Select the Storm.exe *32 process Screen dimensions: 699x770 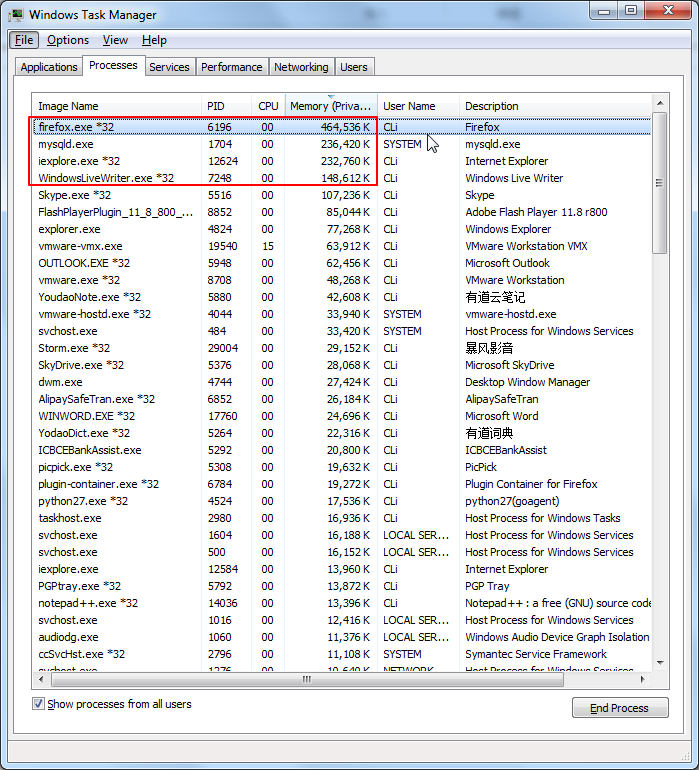342,348
